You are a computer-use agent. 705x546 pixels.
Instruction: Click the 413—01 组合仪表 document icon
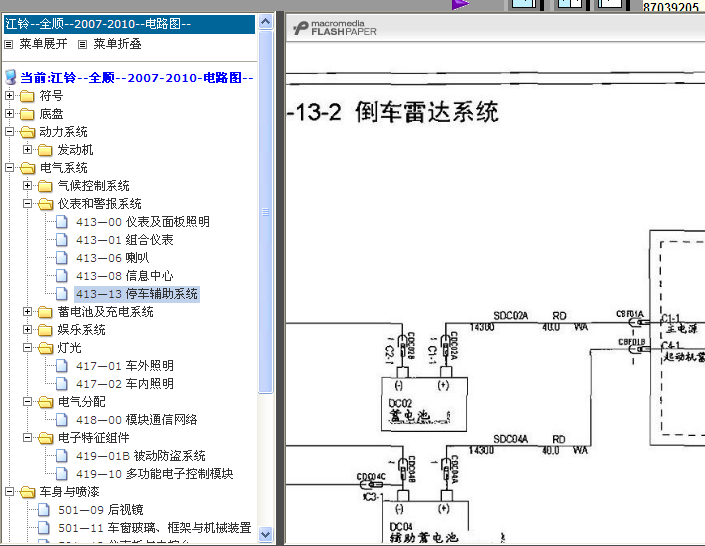coord(62,240)
